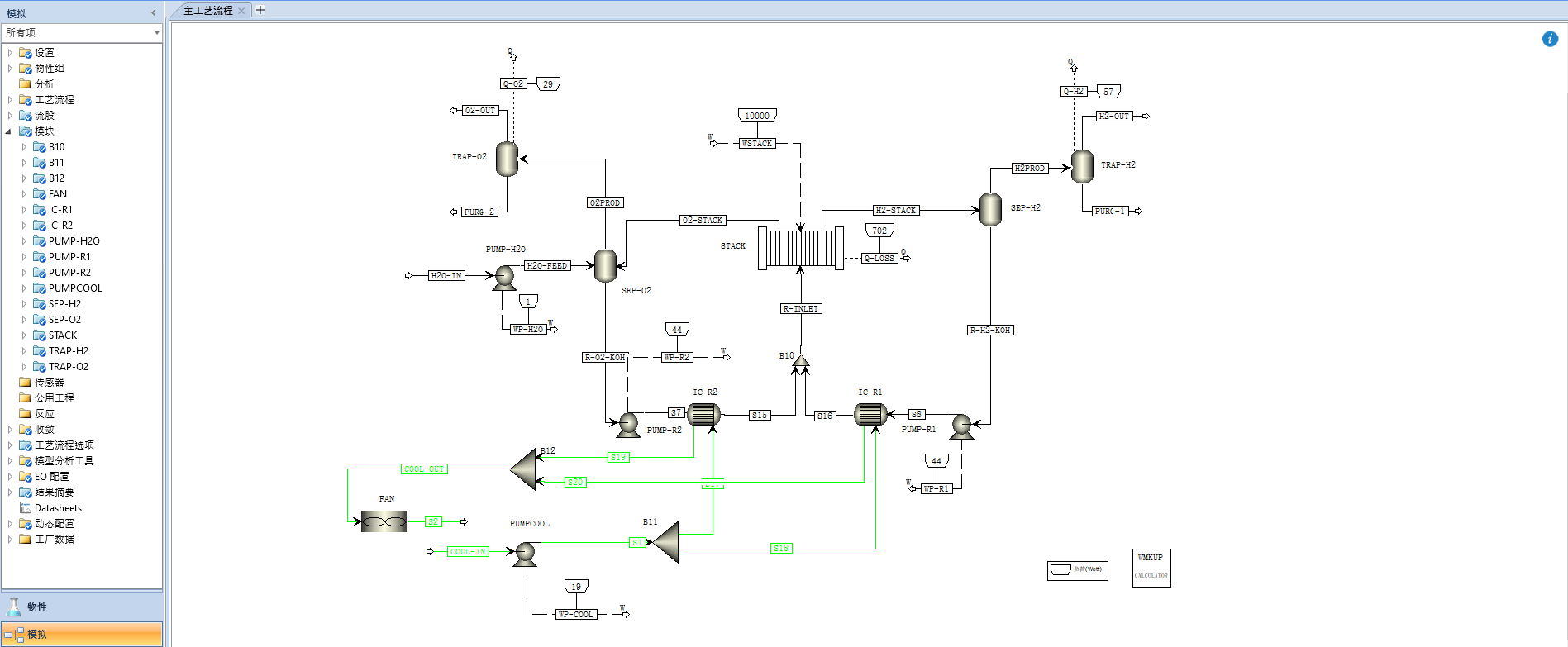Select the FAN block in tree

tap(58, 194)
